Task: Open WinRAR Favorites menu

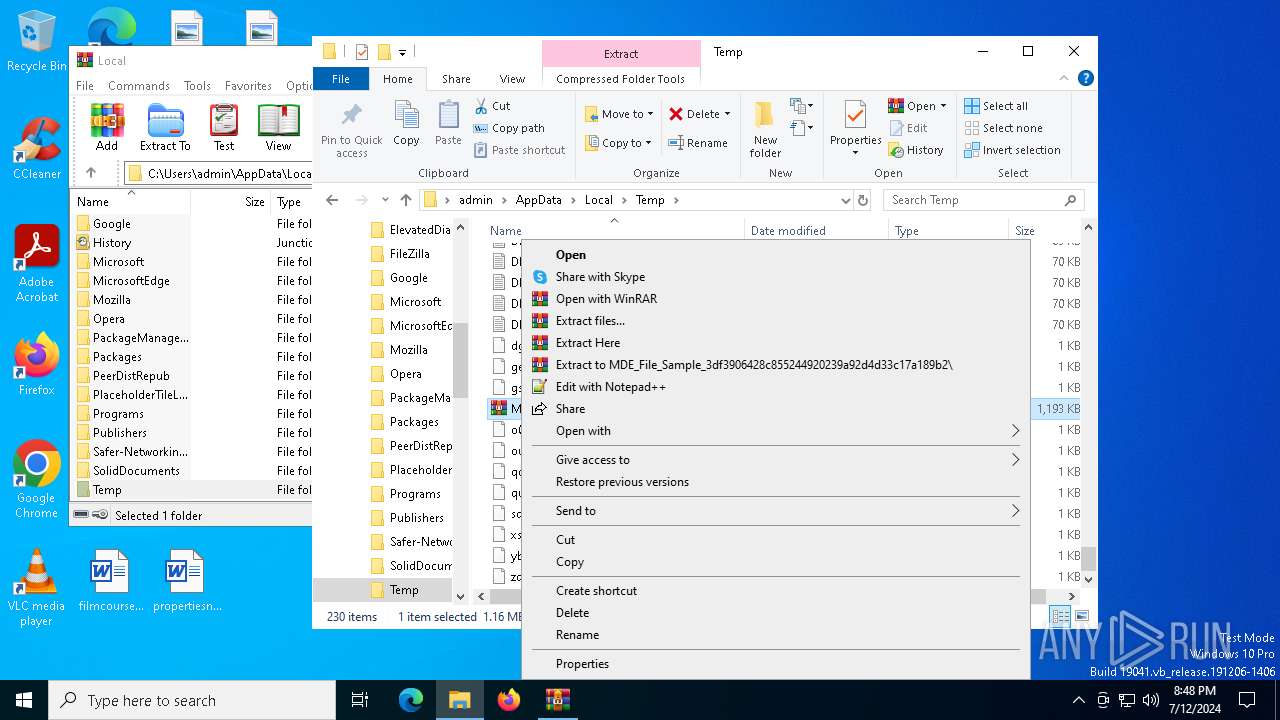Action: pyautogui.click(x=248, y=86)
